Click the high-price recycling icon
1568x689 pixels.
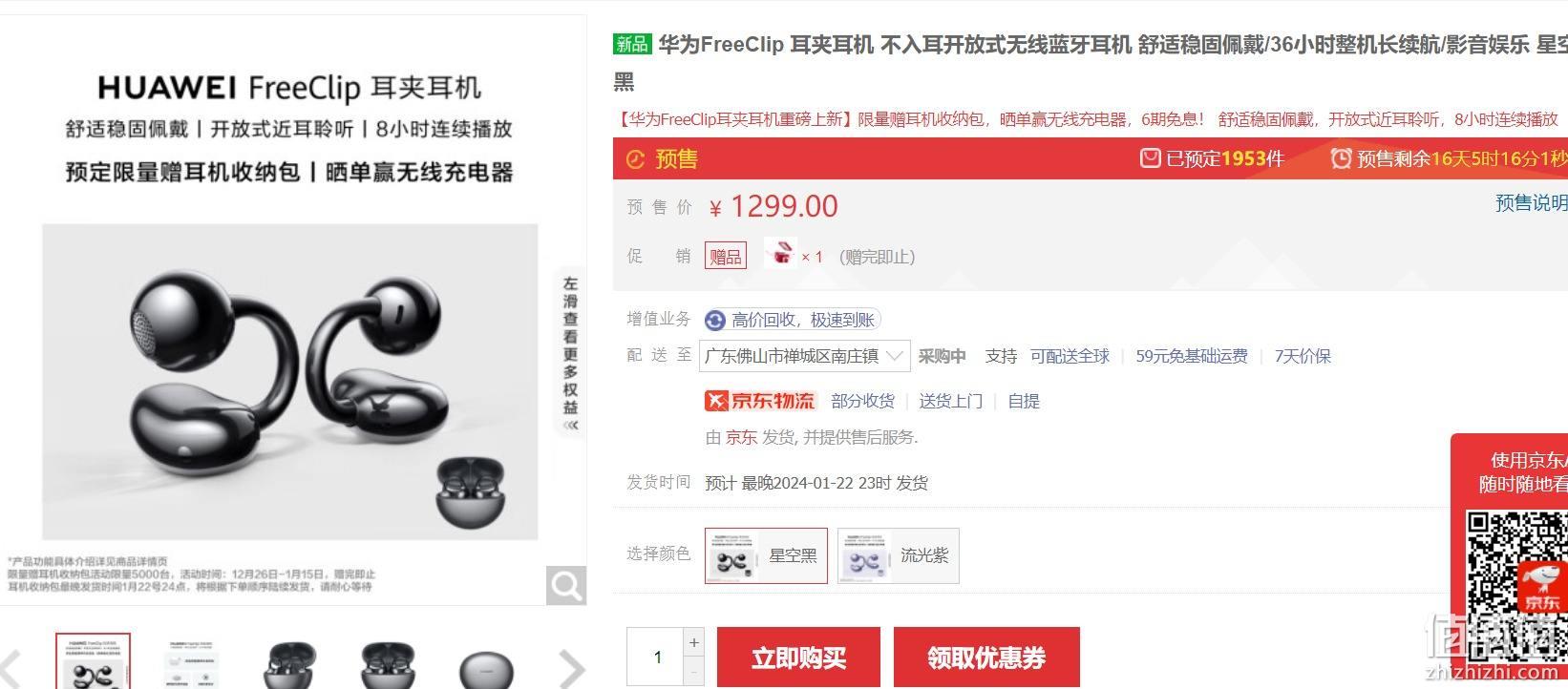714,320
